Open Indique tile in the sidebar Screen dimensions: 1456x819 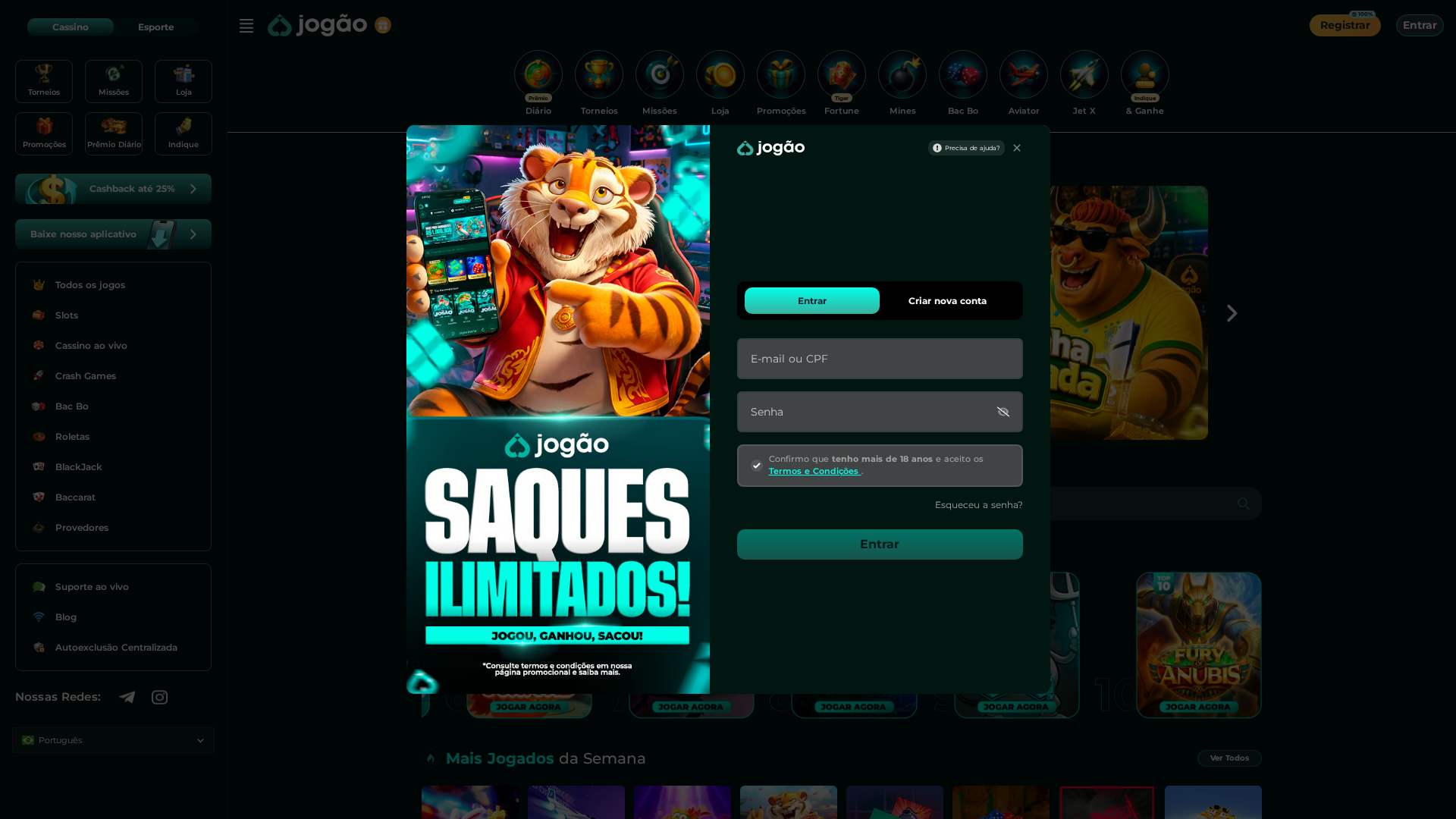(x=184, y=133)
